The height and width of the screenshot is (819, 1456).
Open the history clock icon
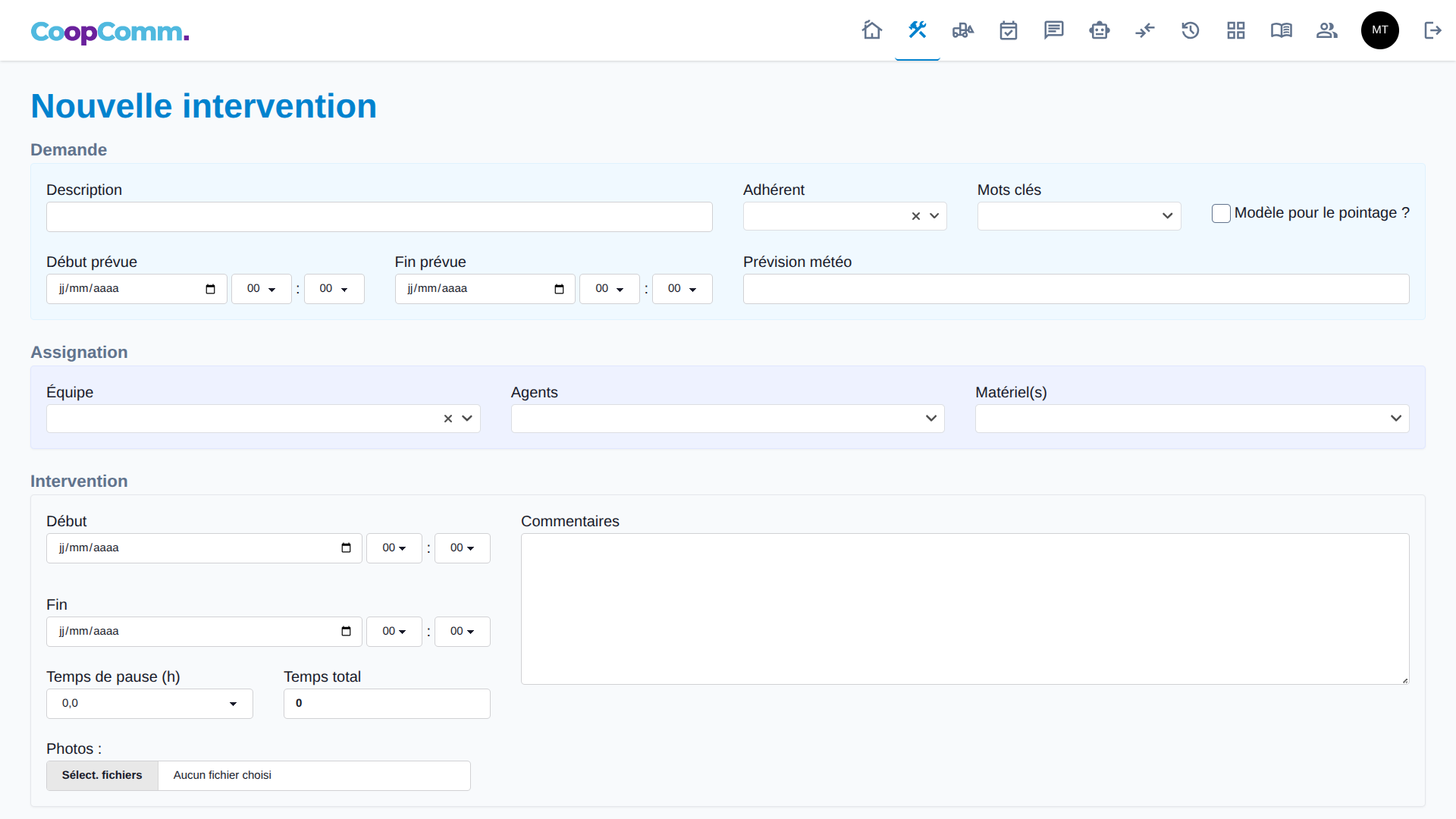tap(1191, 30)
